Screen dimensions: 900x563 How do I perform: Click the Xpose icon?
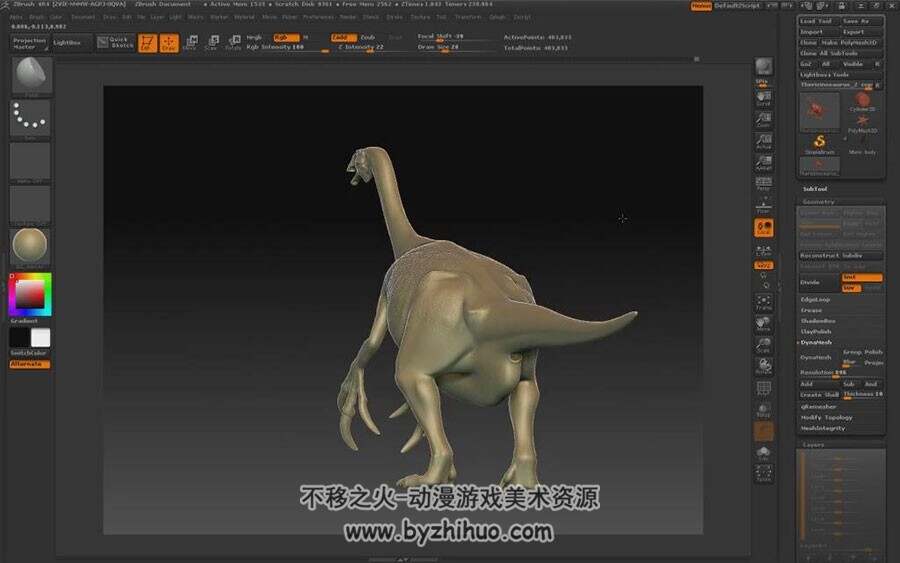point(763,473)
